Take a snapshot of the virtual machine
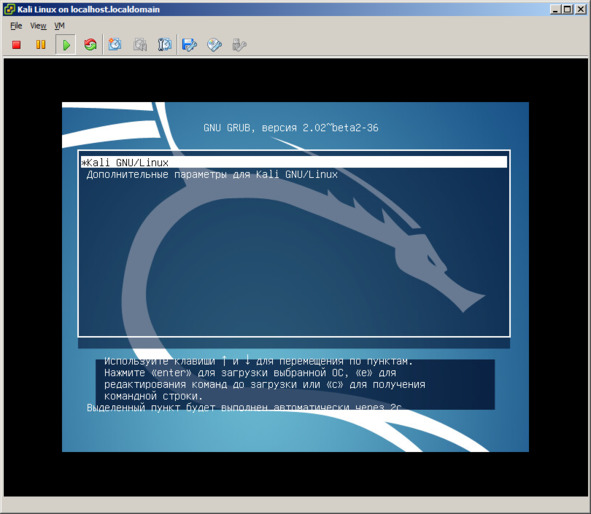 click(115, 44)
